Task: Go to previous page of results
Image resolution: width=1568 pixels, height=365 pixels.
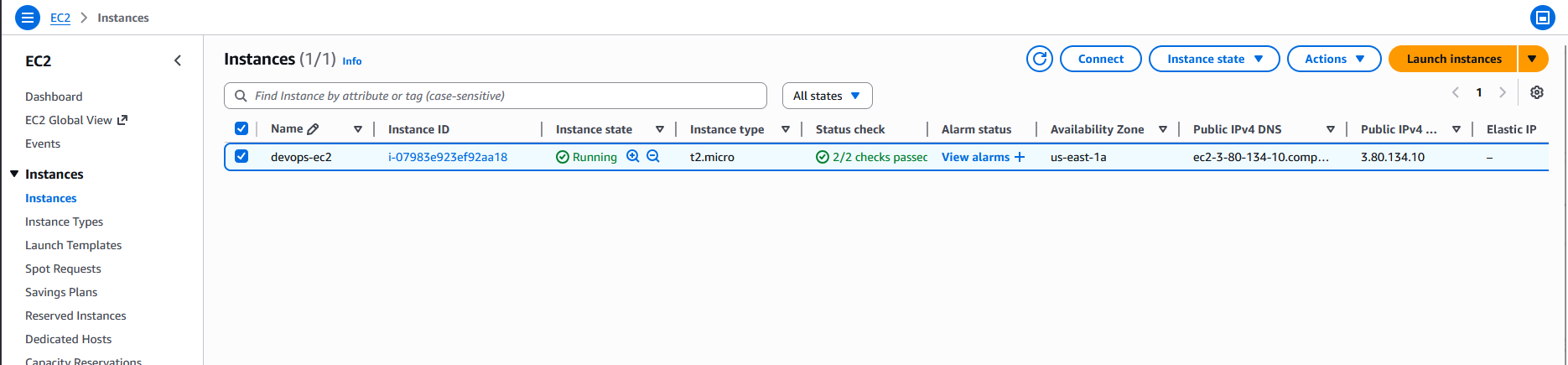Action: (1456, 92)
